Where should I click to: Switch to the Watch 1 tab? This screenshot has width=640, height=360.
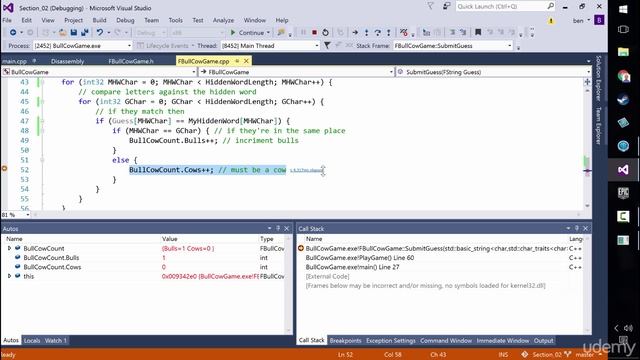click(56, 340)
